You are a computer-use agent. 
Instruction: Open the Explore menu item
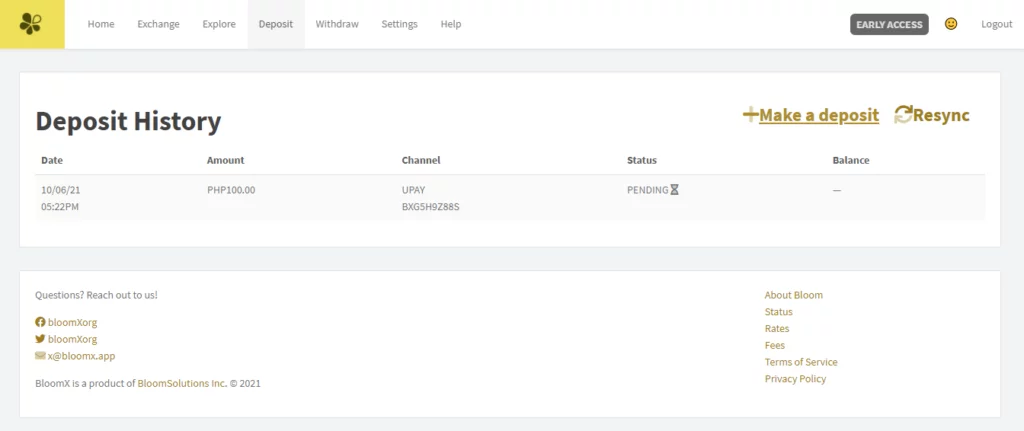[x=219, y=24]
